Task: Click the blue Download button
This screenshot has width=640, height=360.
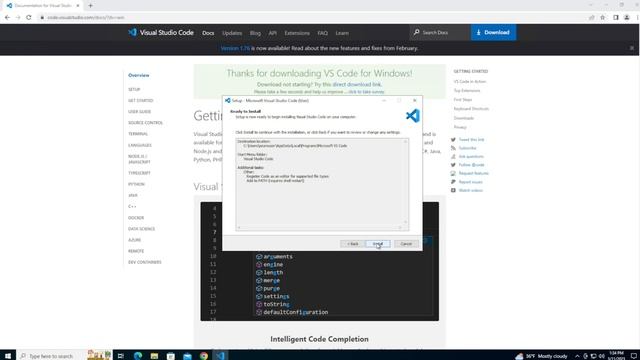Action: [x=493, y=32]
